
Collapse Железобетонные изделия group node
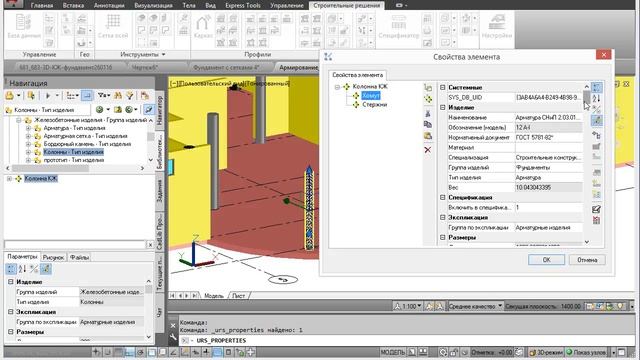click(19, 120)
